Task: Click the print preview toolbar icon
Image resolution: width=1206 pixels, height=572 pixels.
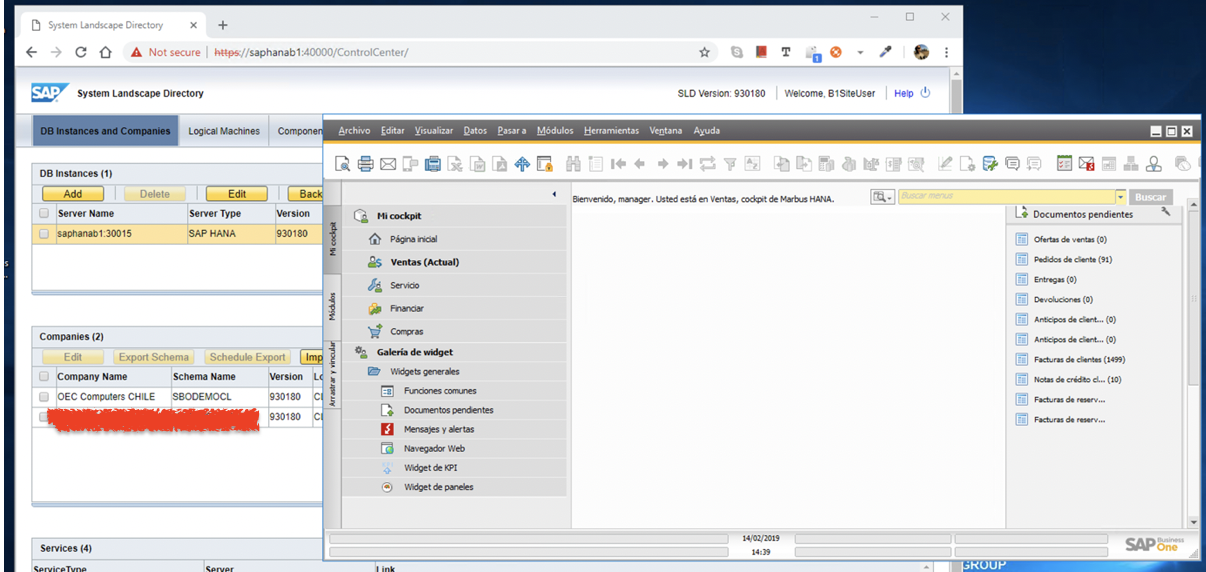Action: click(x=343, y=164)
